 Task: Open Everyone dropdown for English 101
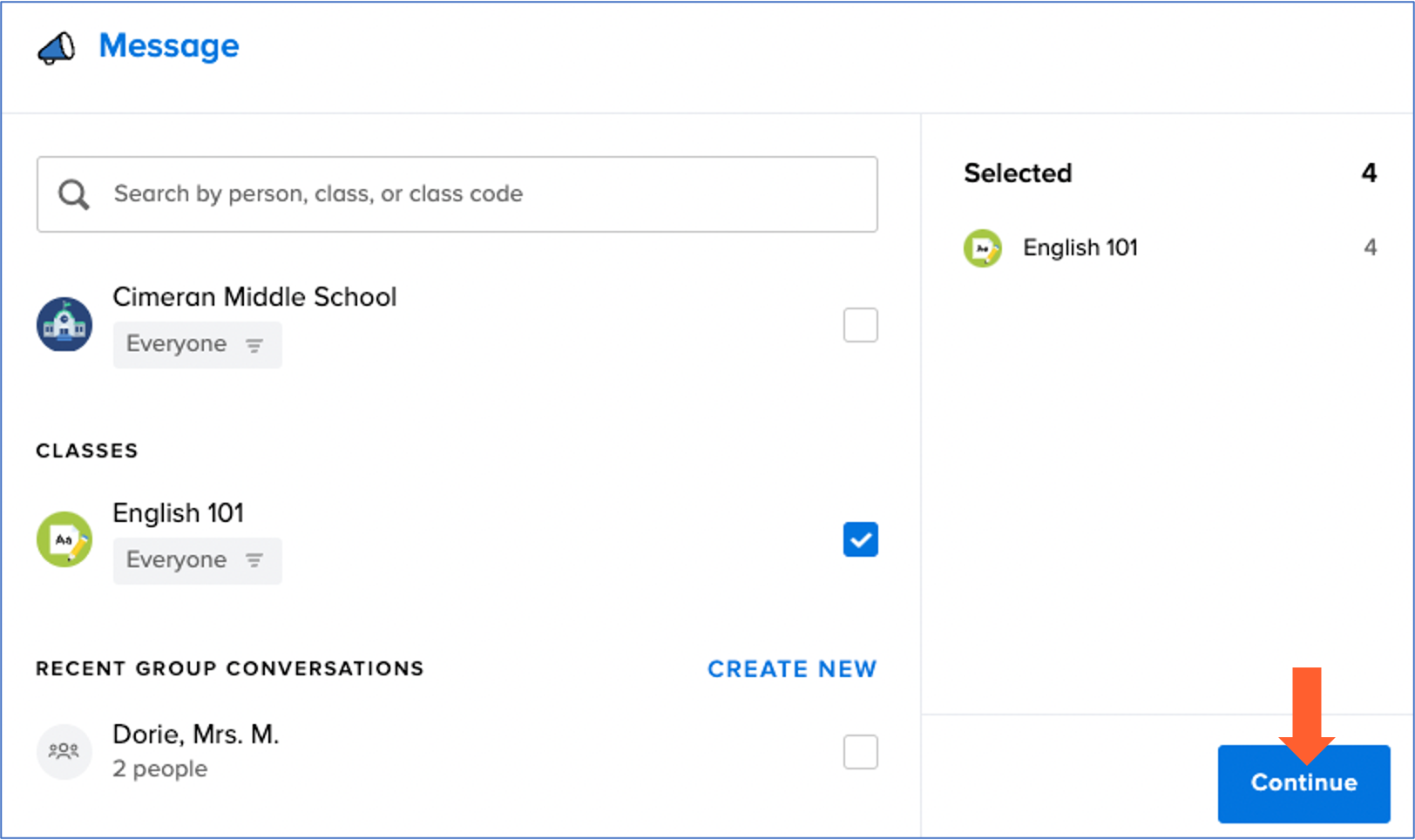[x=196, y=560]
